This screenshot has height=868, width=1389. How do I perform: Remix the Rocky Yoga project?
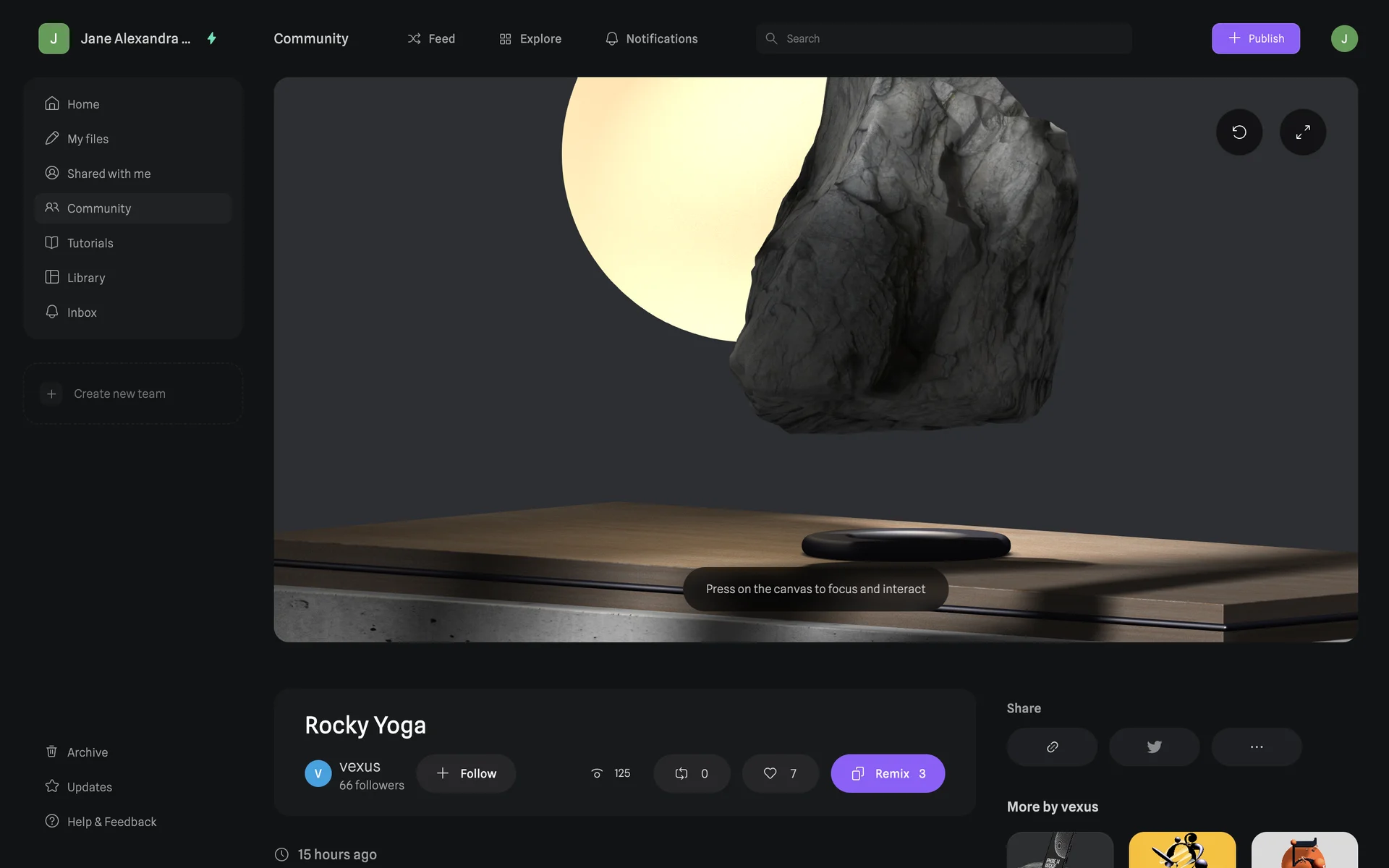[x=888, y=773]
